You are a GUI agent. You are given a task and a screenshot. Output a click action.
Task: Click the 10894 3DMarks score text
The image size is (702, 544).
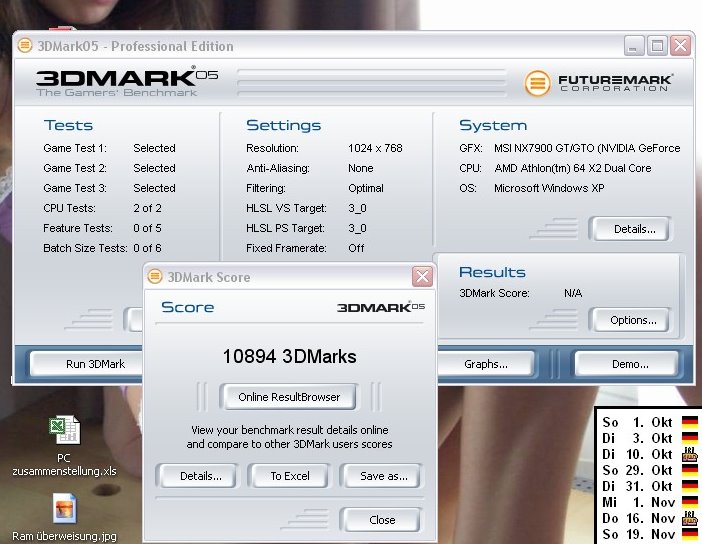(290, 357)
